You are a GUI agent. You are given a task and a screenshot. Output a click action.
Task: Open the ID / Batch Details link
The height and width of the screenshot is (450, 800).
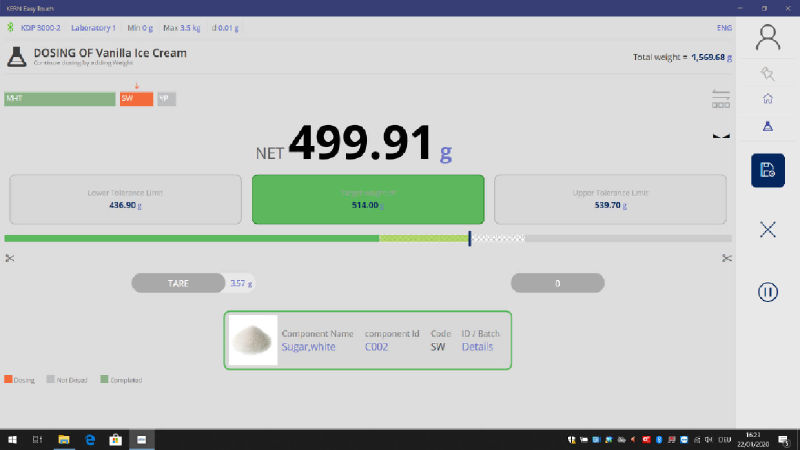tap(477, 347)
